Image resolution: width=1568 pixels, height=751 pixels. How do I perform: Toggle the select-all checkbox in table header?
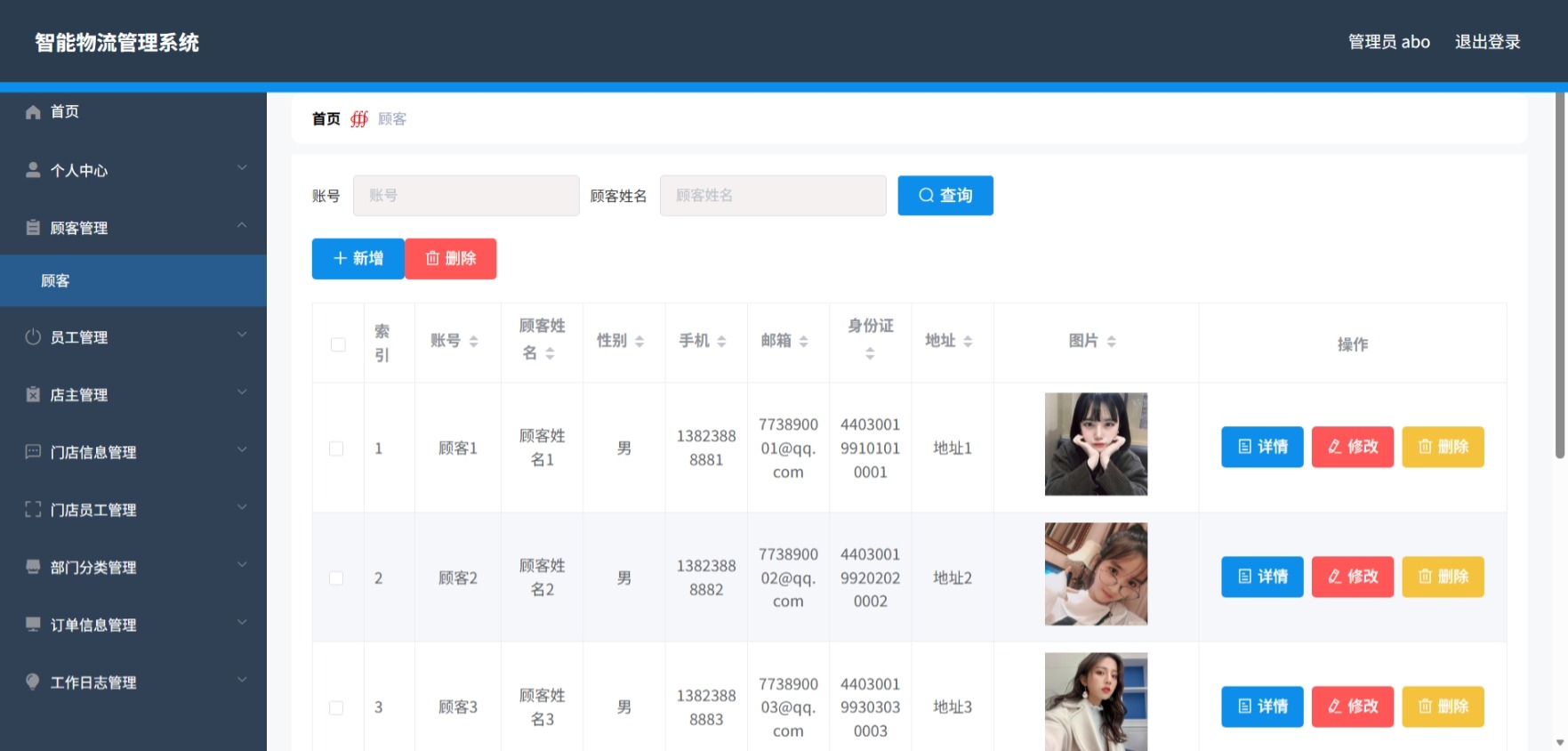338,344
